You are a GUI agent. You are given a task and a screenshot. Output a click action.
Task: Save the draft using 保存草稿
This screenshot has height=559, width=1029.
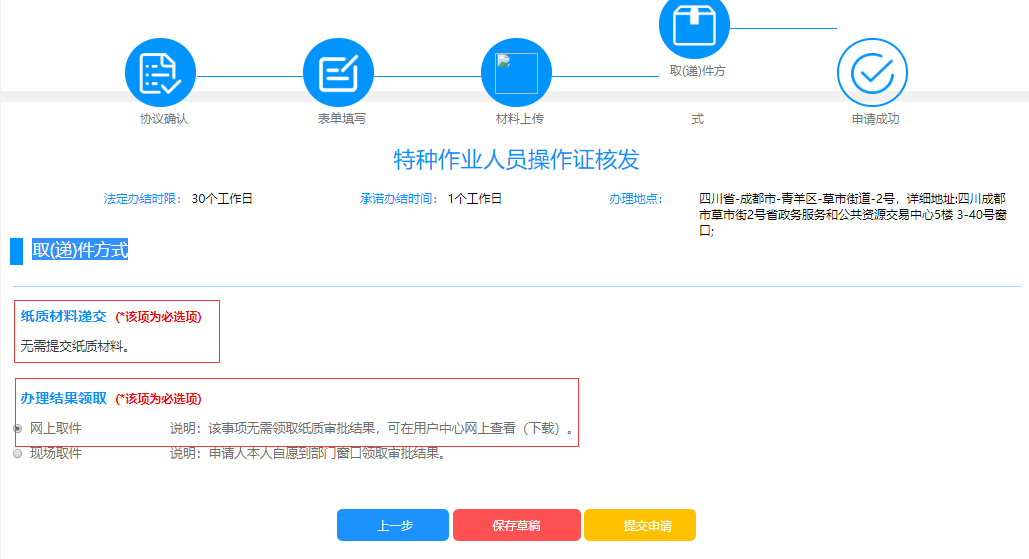click(x=516, y=525)
